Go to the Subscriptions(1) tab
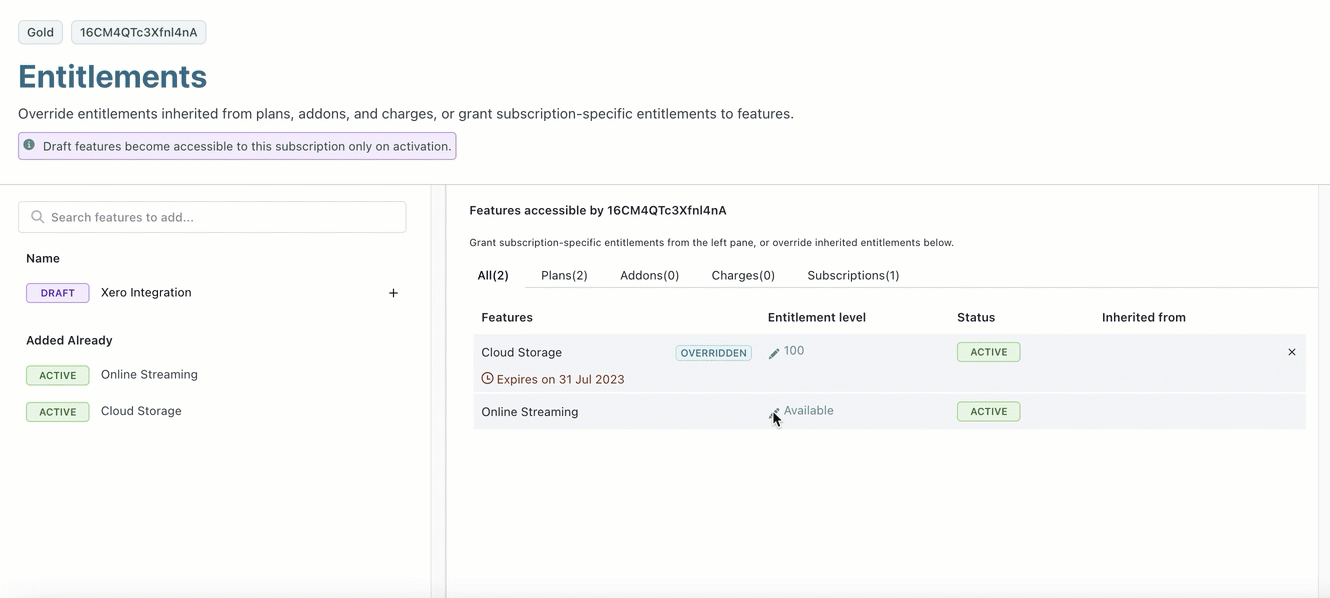This screenshot has width=1330, height=598. (853, 275)
